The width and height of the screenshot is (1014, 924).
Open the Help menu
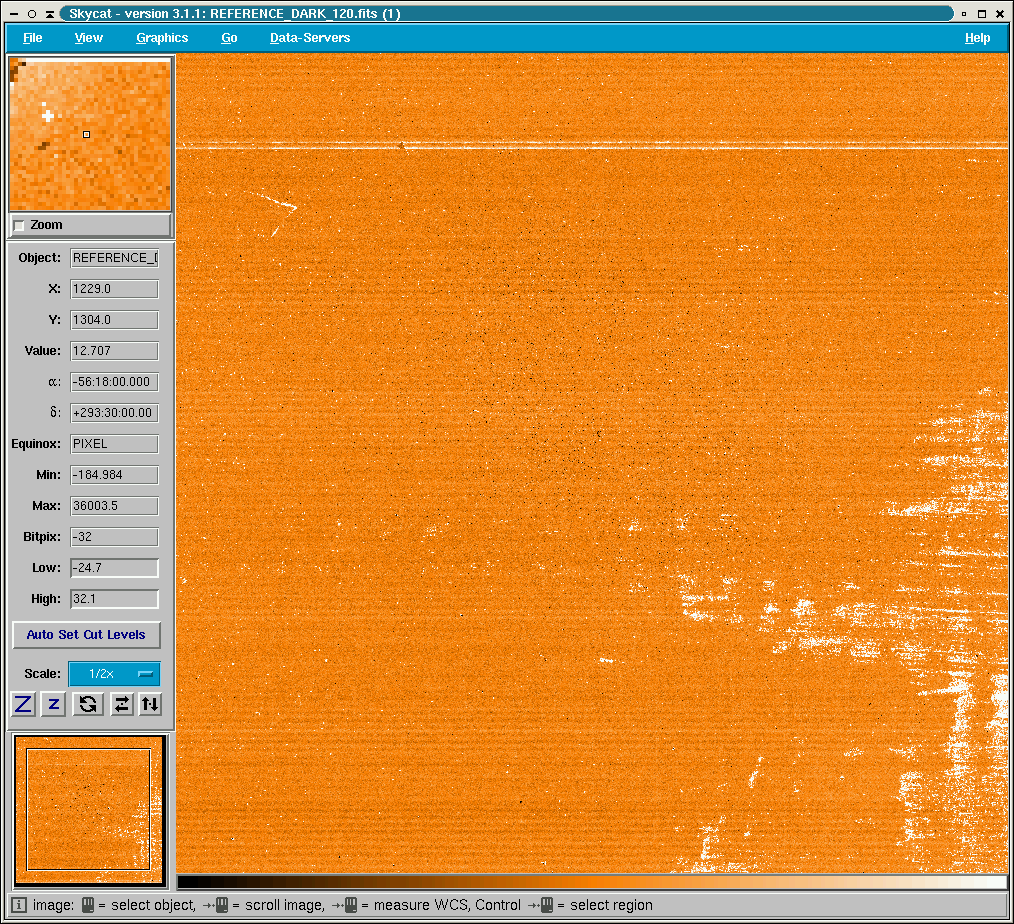coord(977,38)
